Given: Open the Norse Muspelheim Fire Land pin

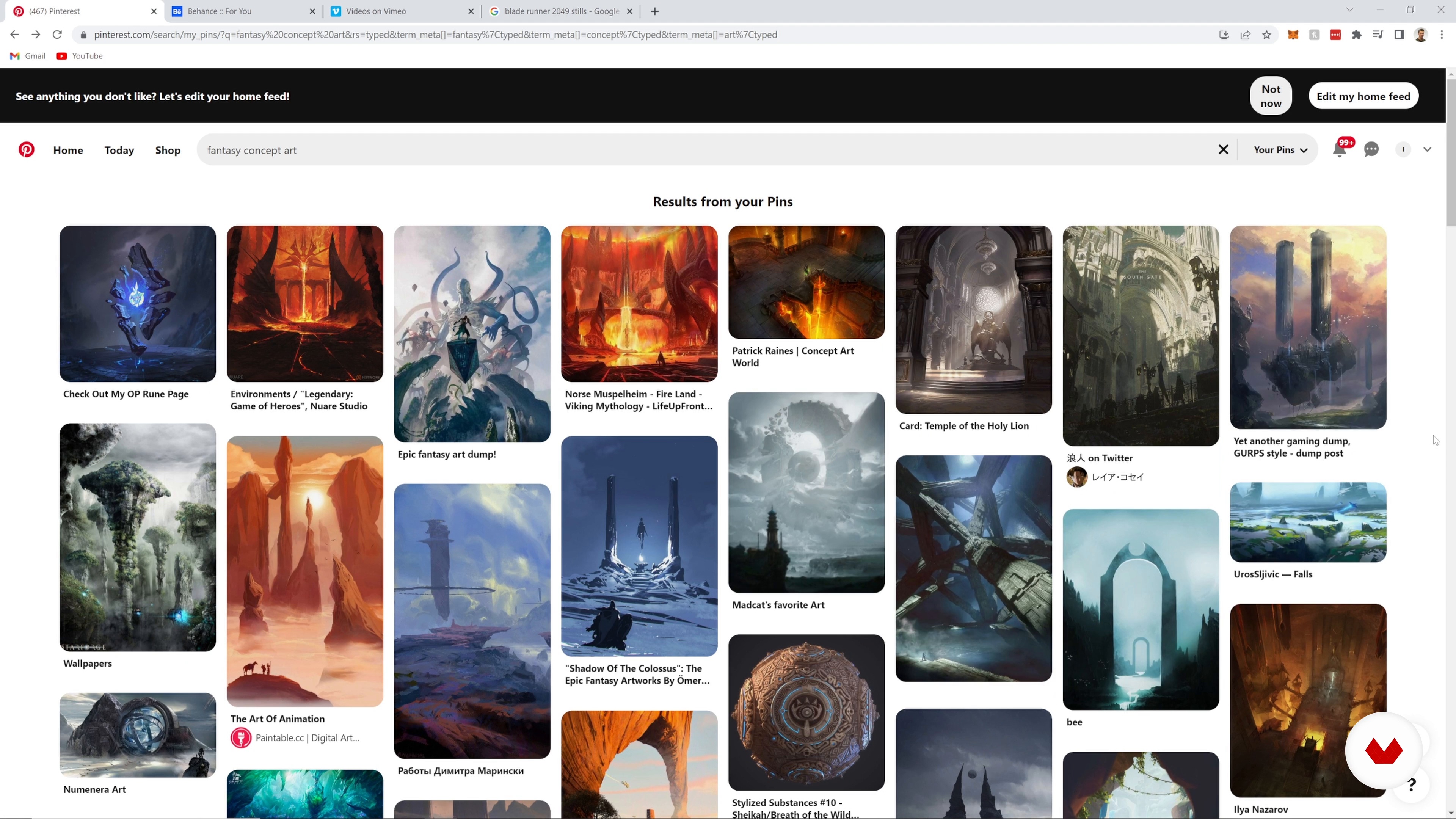Looking at the screenshot, I should (639, 303).
